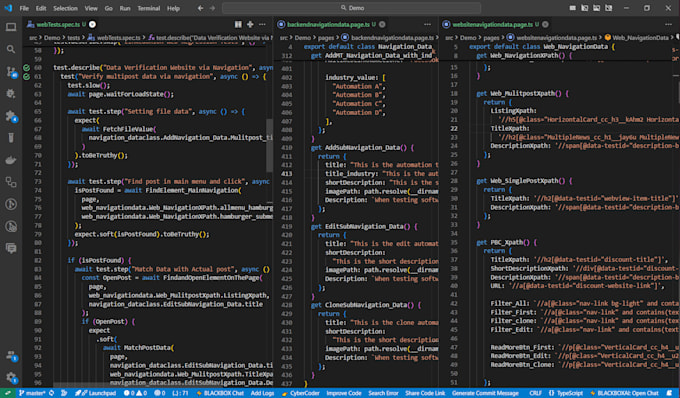680x398 pixels.
Task: Close the websitenavigationdata.page.ts tab
Action: [545, 24]
